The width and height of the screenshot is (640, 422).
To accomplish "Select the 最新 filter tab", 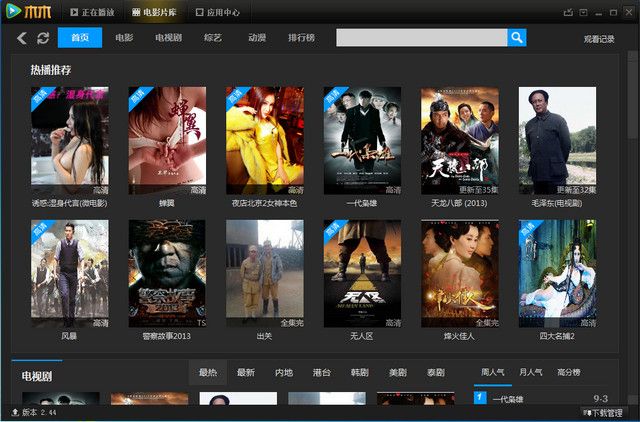I will tap(246, 372).
